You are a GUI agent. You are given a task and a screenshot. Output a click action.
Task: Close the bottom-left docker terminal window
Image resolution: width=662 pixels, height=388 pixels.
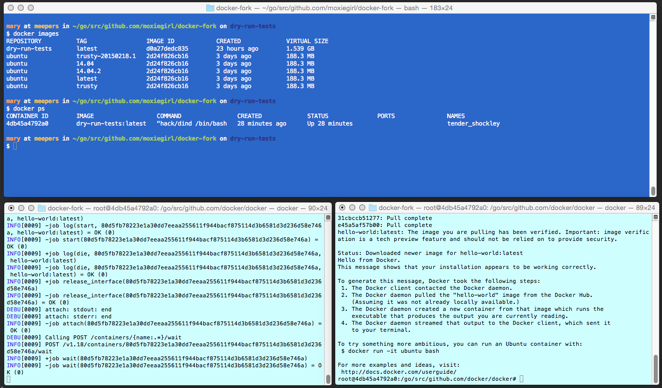(11, 208)
